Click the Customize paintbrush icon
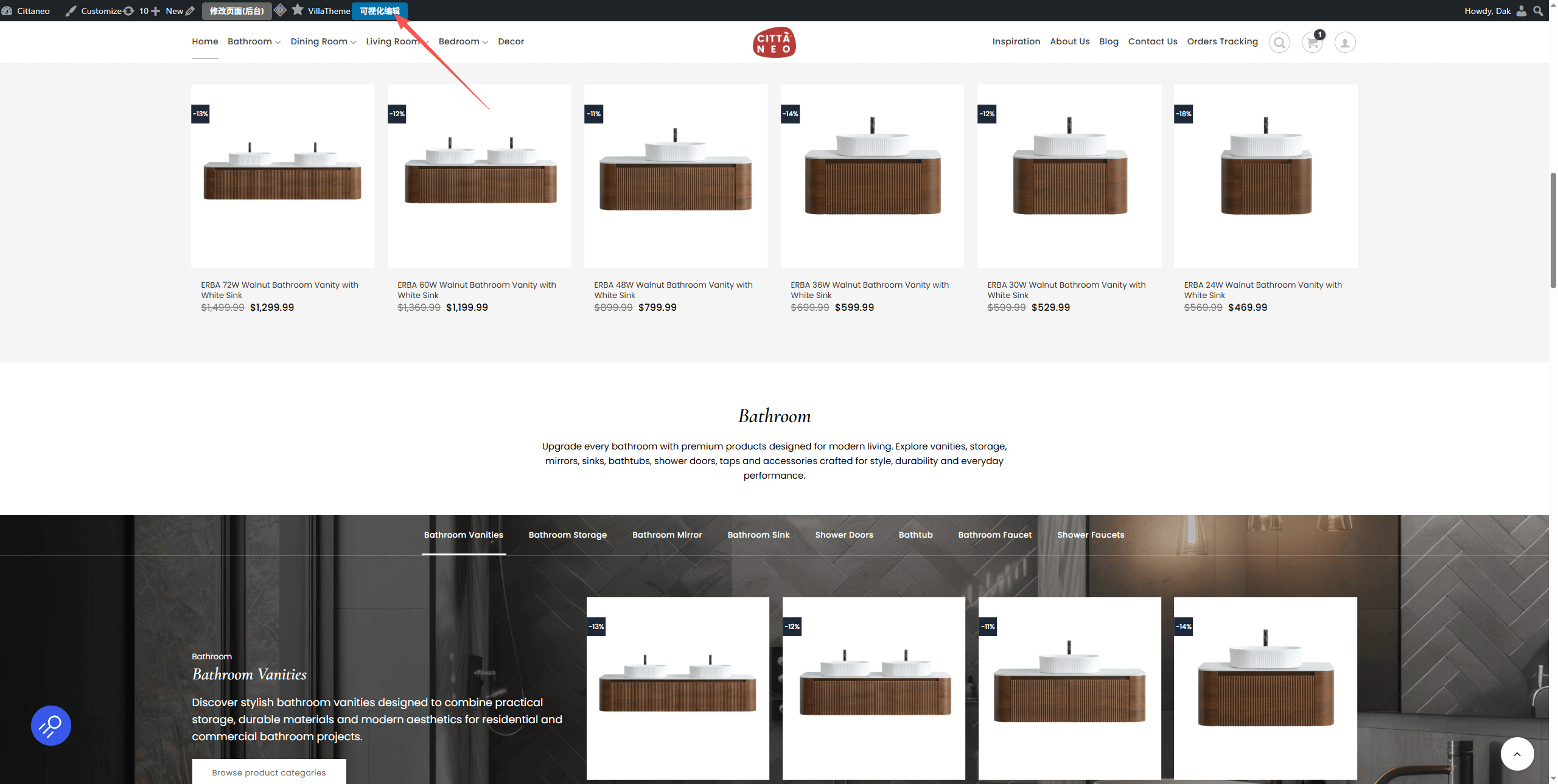 coord(71,11)
